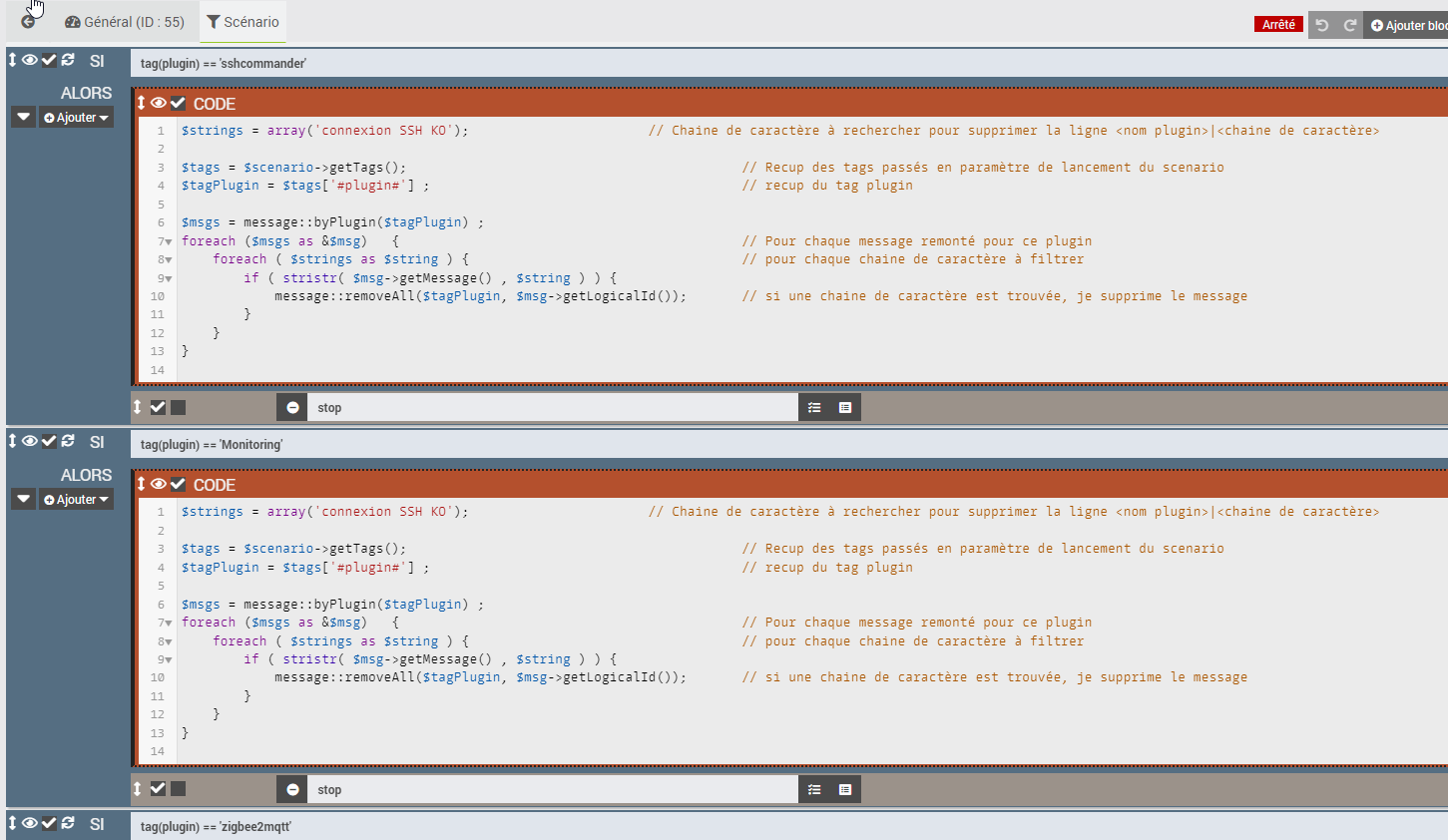
Task: Click second stop action input field
Action: tap(553, 789)
